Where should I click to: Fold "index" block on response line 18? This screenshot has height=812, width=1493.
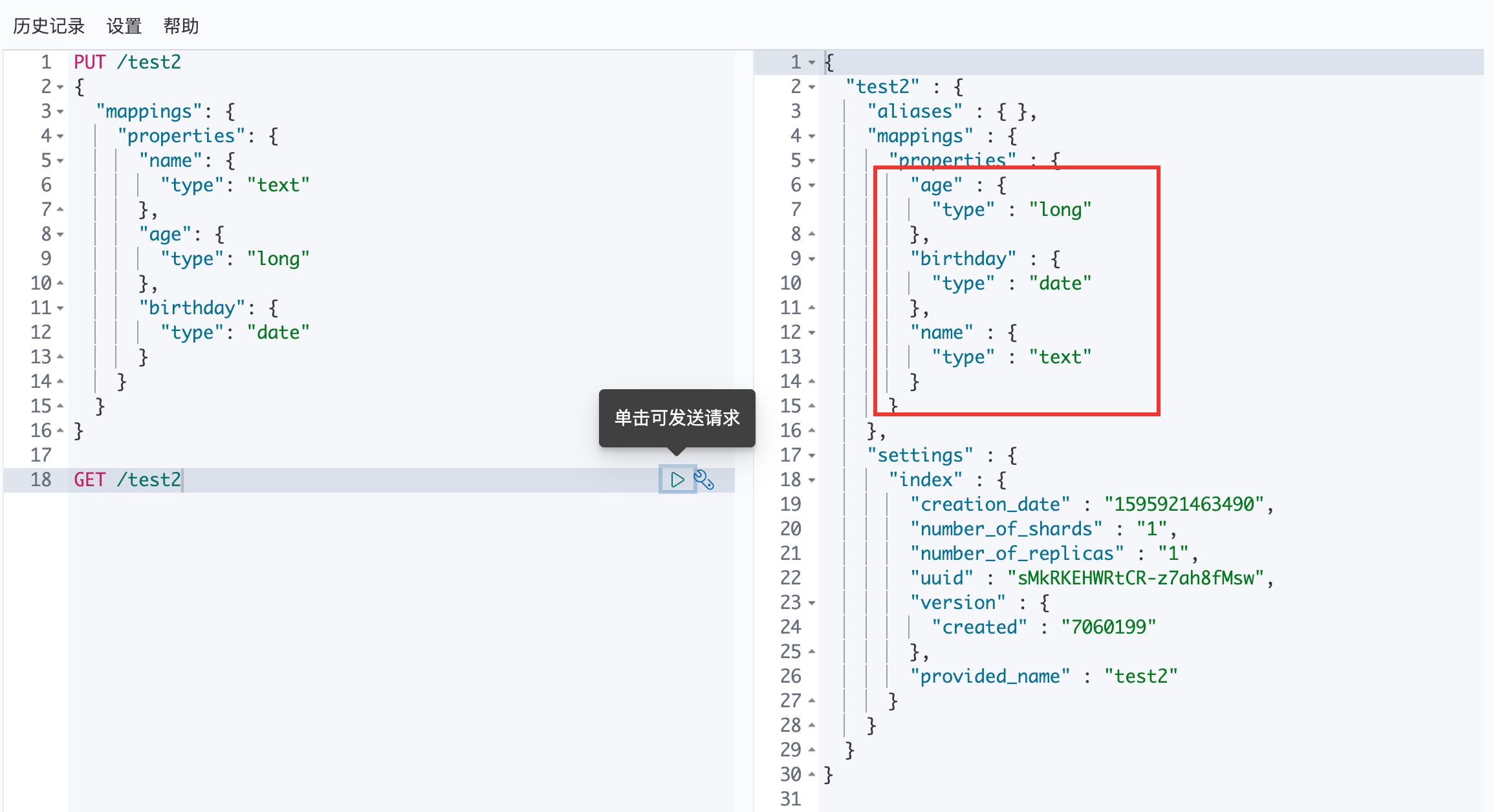tap(811, 480)
